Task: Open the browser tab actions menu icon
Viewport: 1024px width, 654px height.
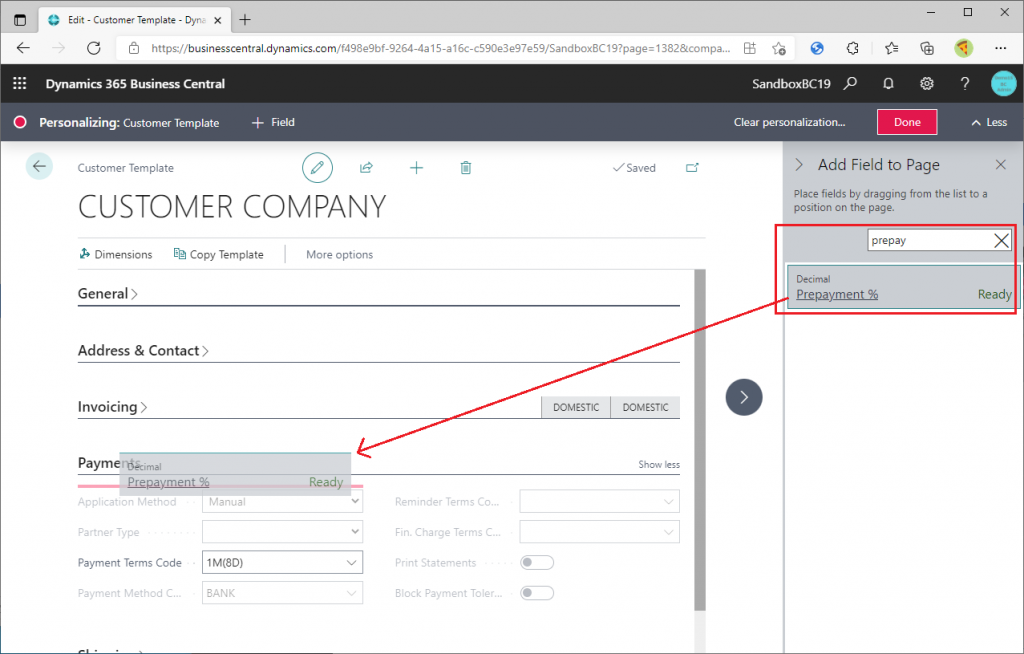Action: (x=20, y=20)
